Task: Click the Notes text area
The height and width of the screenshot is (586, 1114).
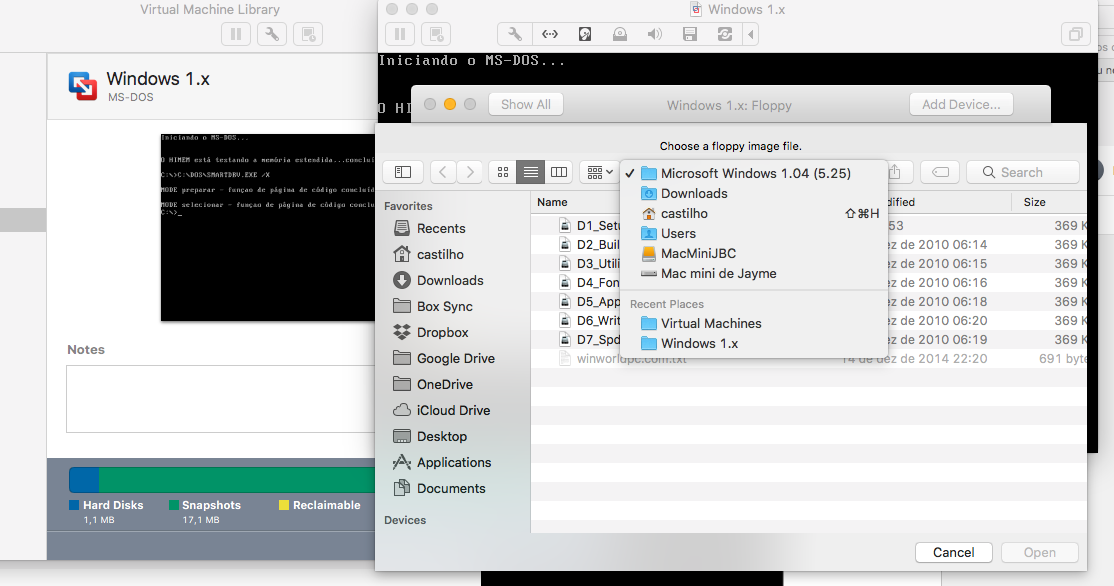Action: coord(220,398)
